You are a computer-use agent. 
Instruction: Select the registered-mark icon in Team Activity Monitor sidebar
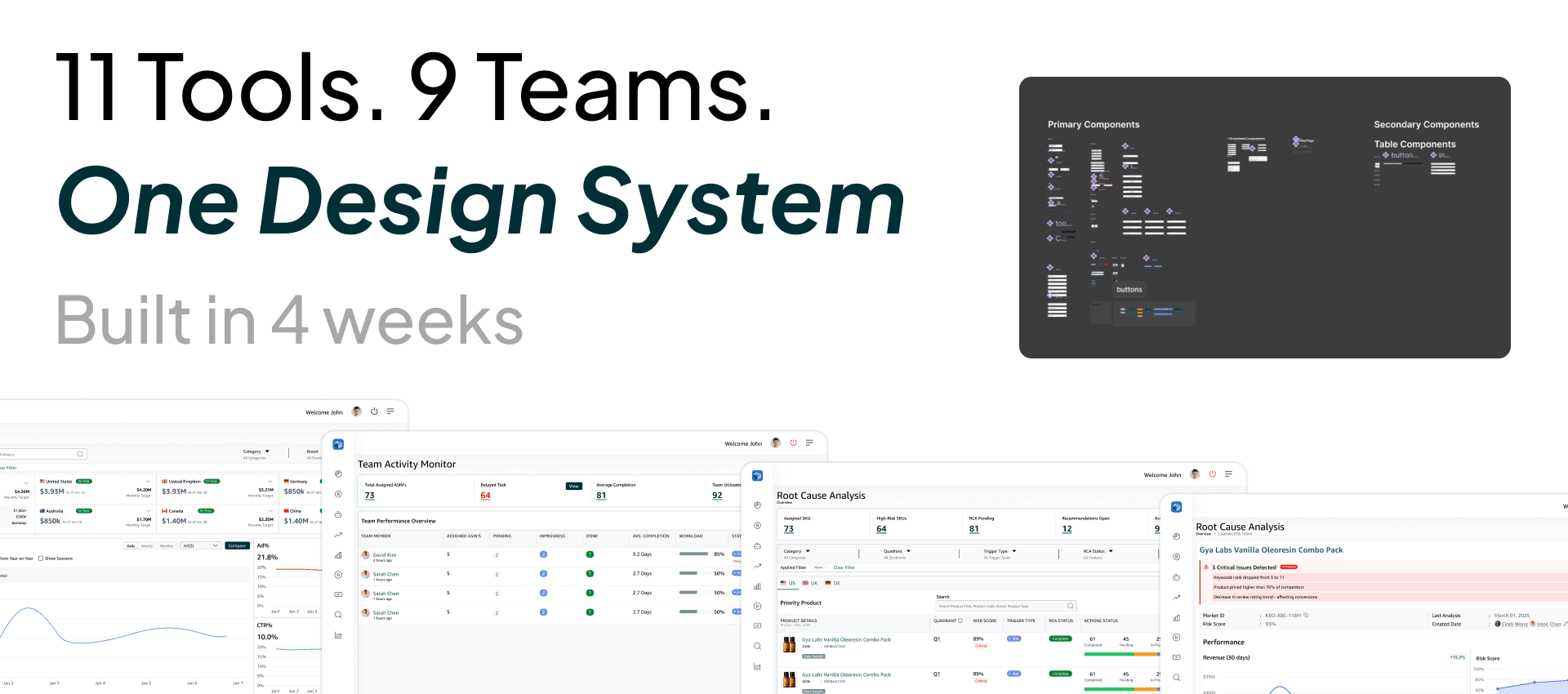coord(338,494)
